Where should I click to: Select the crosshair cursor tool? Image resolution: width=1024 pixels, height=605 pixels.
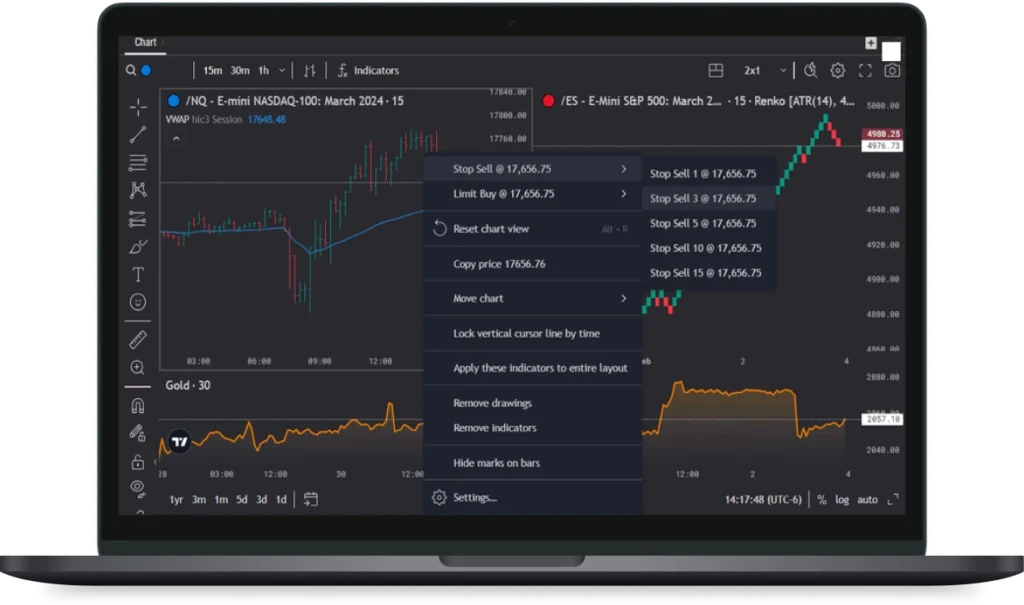pyautogui.click(x=138, y=107)
